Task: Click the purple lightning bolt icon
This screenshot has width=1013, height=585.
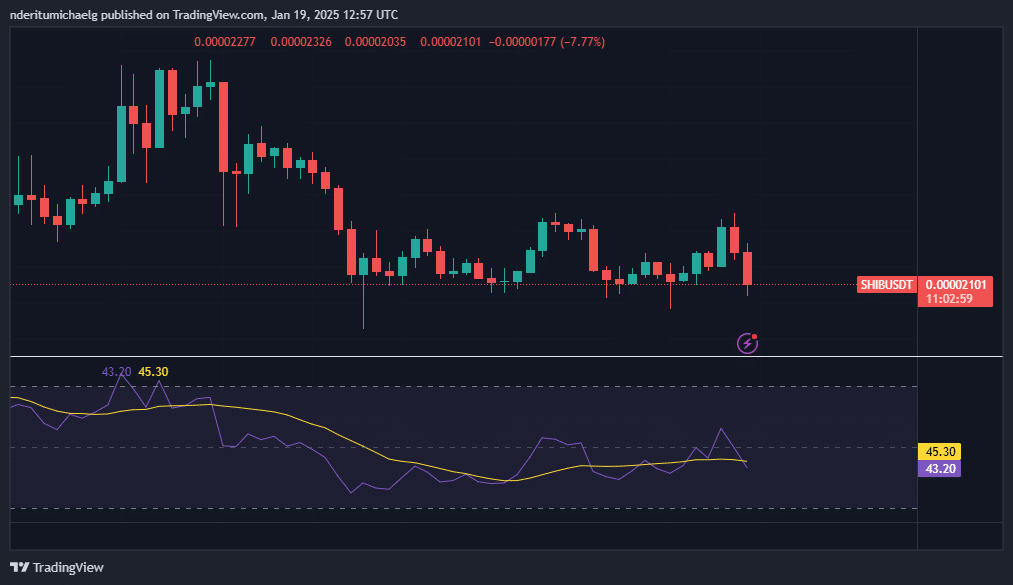Action: pyautogui.click(x=747, y=344)
